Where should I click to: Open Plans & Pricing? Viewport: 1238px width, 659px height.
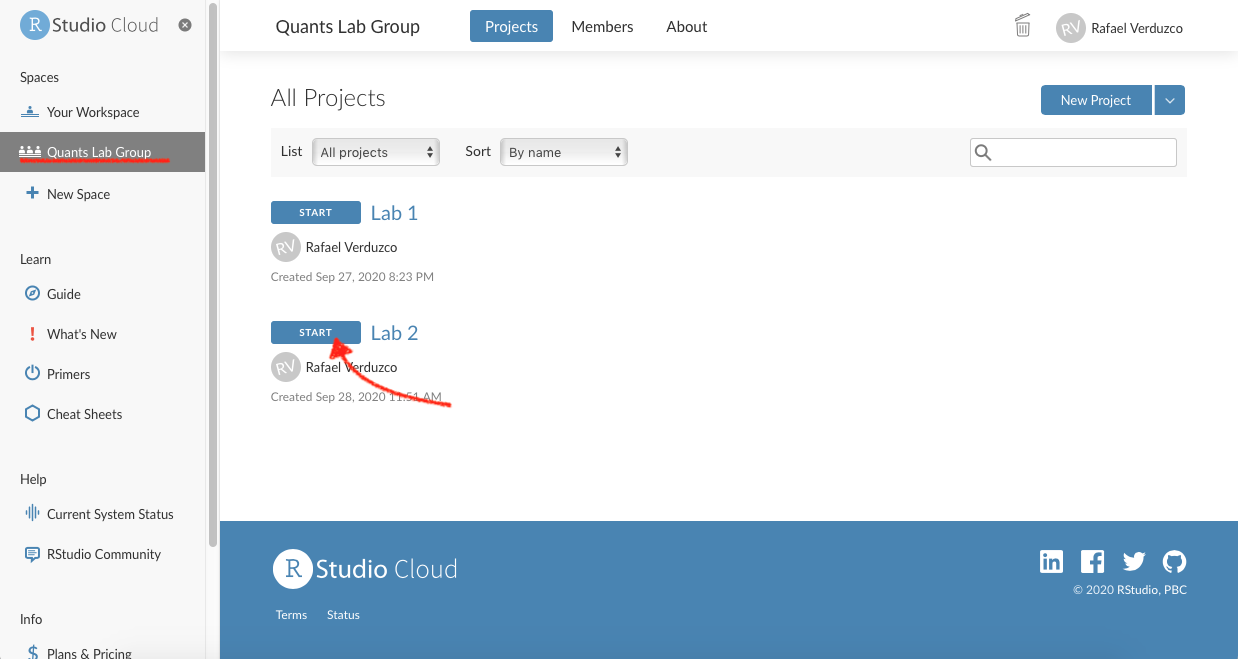tap(89, 653)
